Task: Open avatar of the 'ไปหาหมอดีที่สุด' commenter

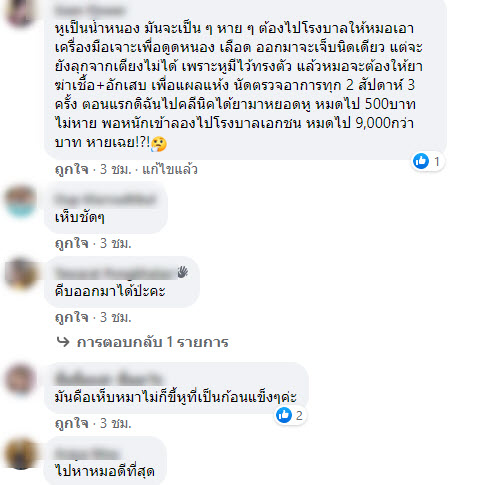Action: 20,454
